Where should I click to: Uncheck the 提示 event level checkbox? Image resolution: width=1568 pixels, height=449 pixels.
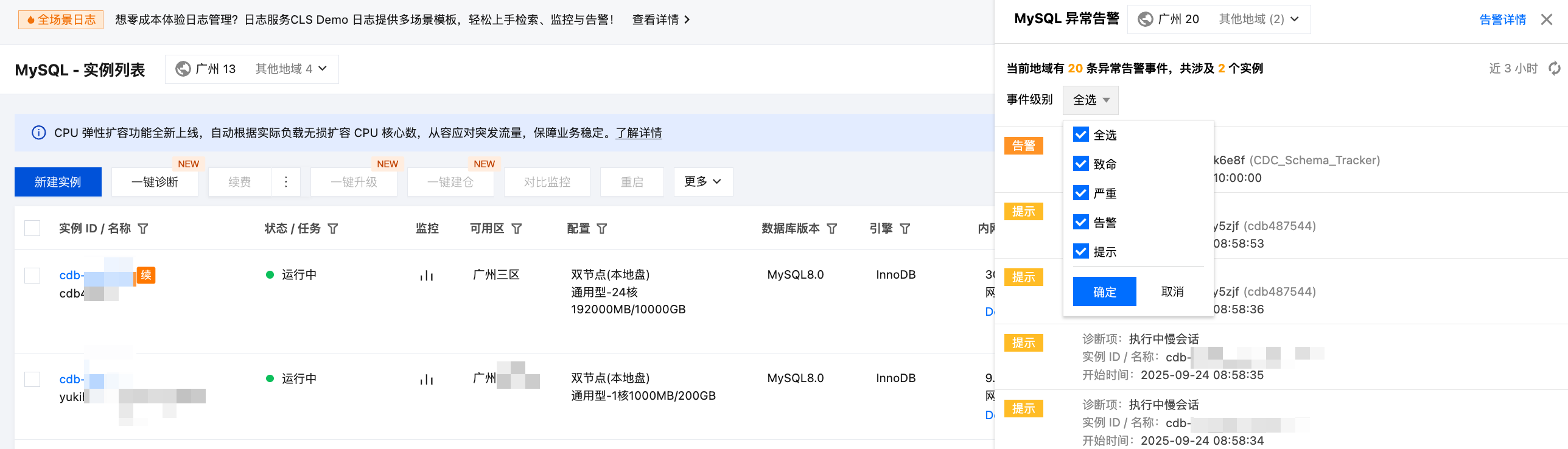pyautogui.click(x=1081, y=251)
